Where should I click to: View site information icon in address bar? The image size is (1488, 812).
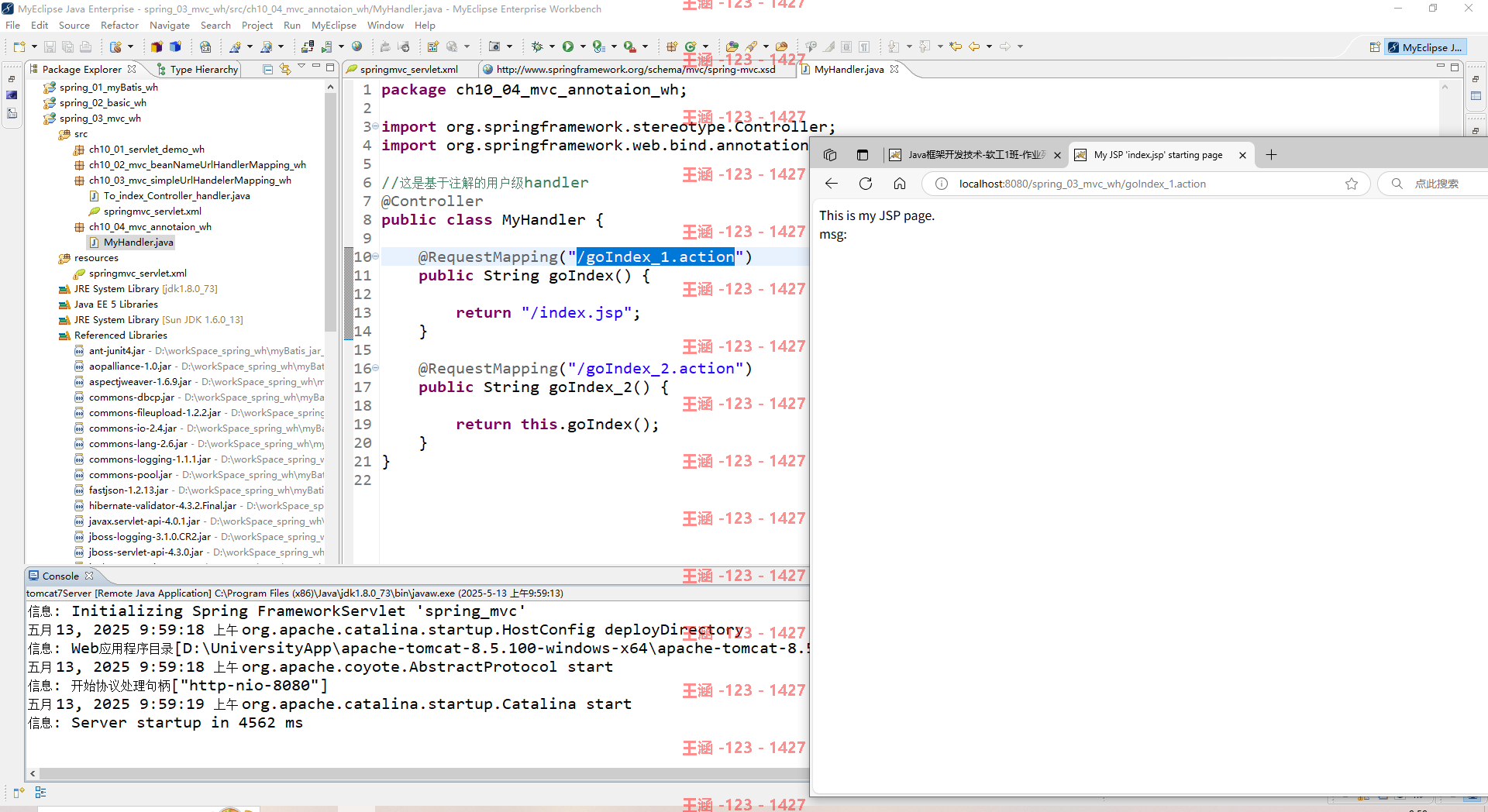tap(941, 184)
